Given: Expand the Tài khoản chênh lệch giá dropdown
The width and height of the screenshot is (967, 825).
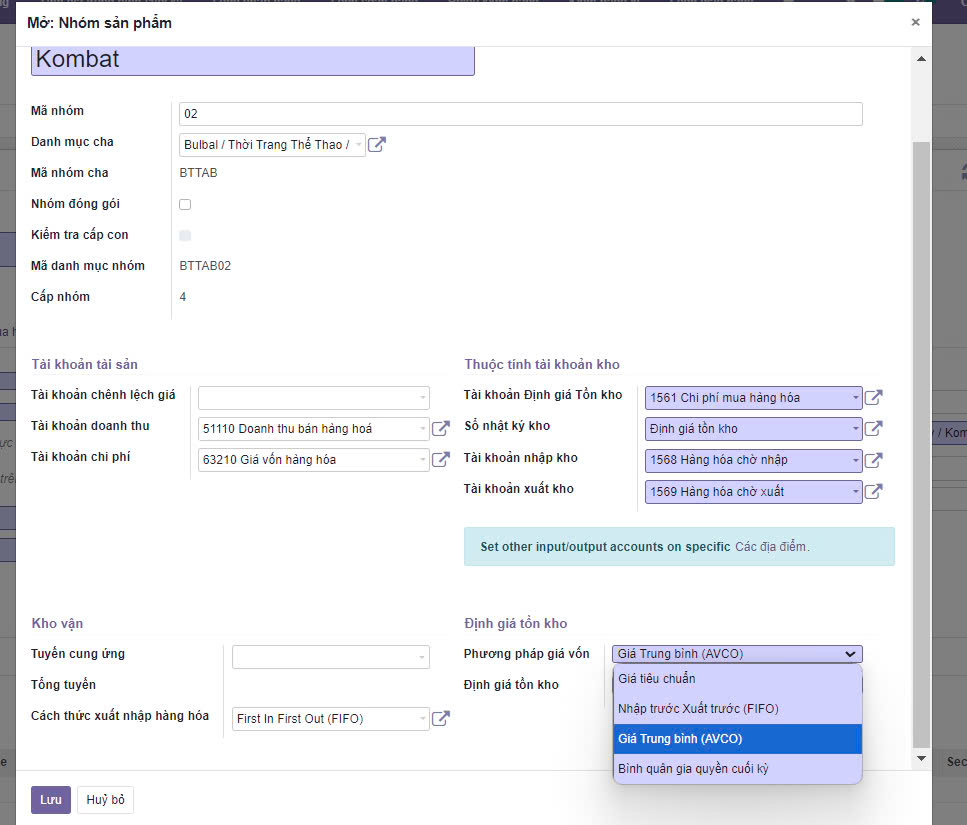Looking at the screenshot, I should (x=314, y=397).
